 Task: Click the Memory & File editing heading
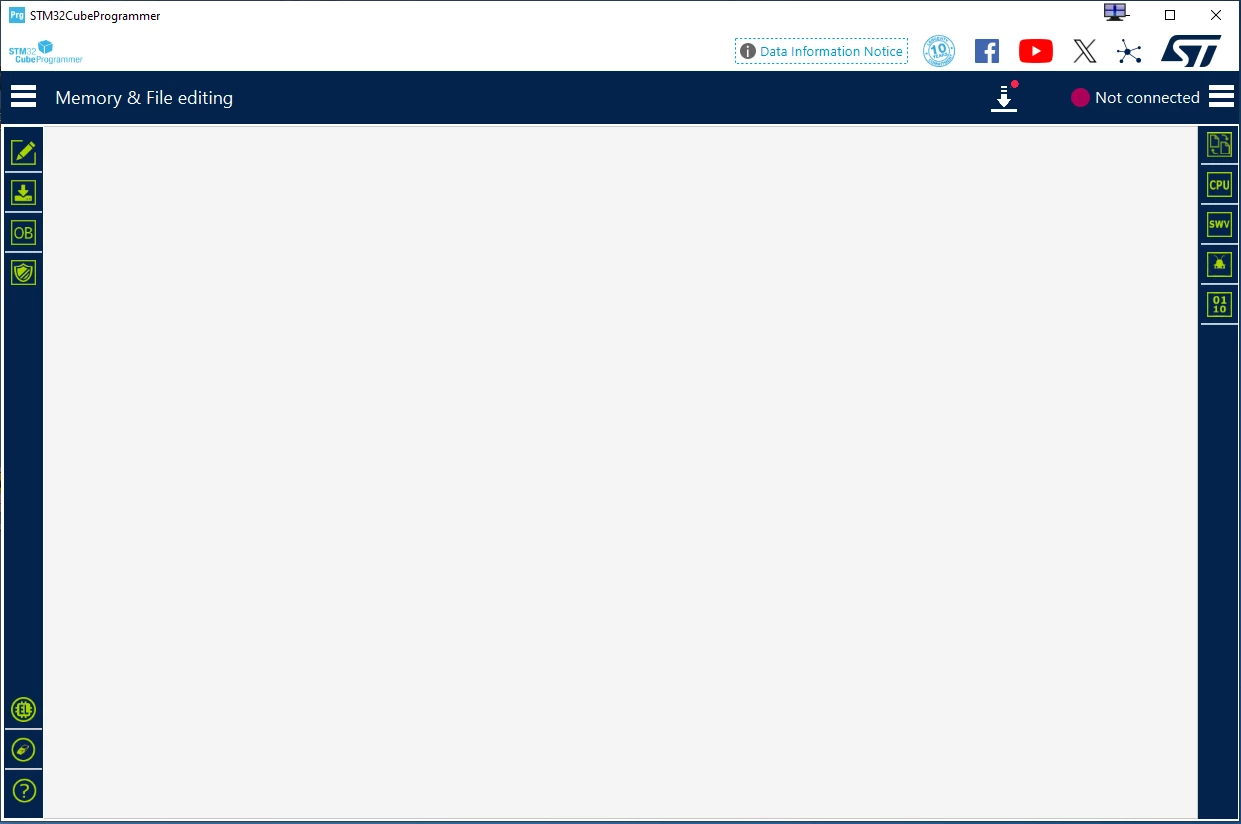pos(144,98)
